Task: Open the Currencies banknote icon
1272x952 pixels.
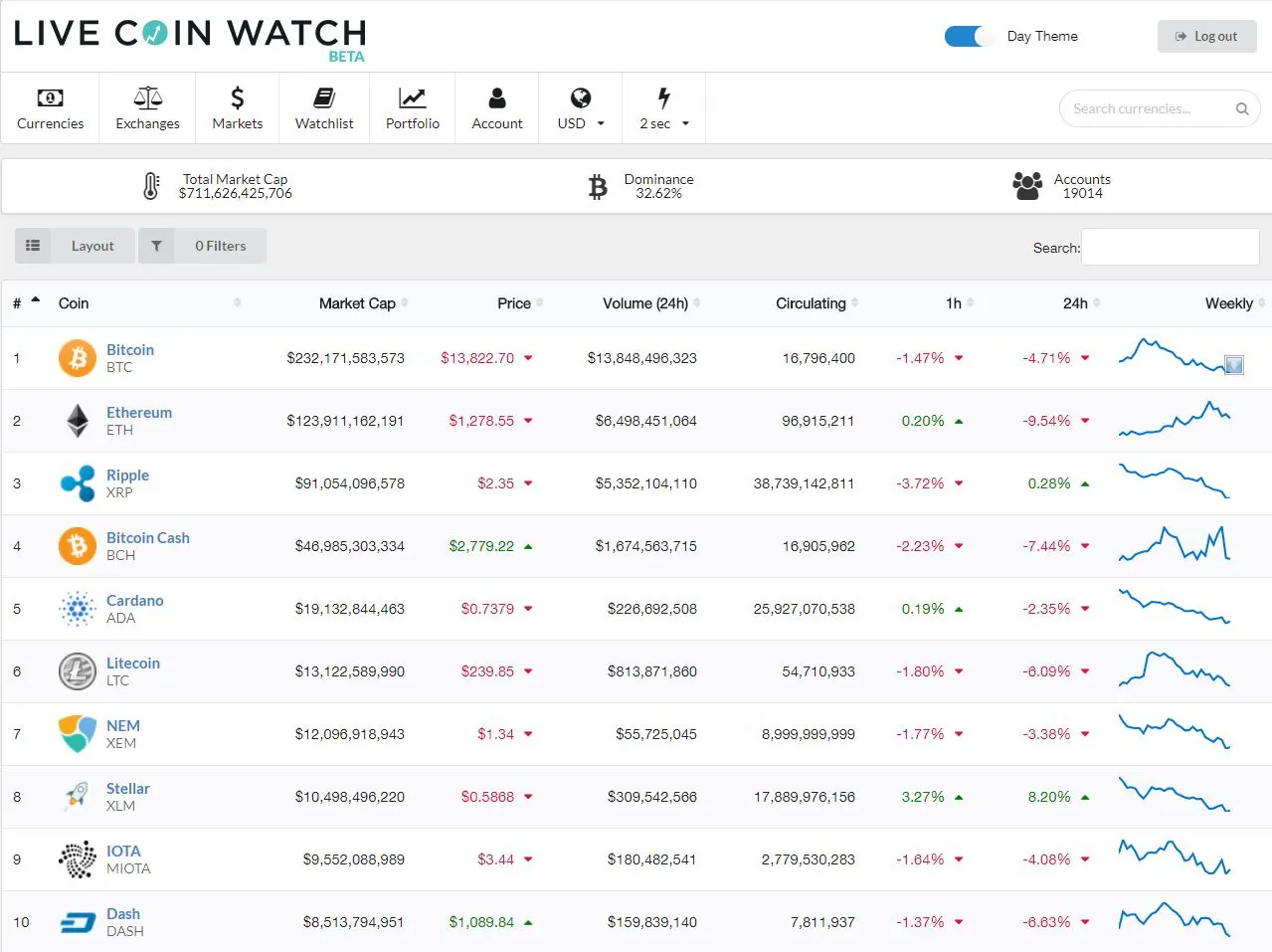Action: coord(50,97)
